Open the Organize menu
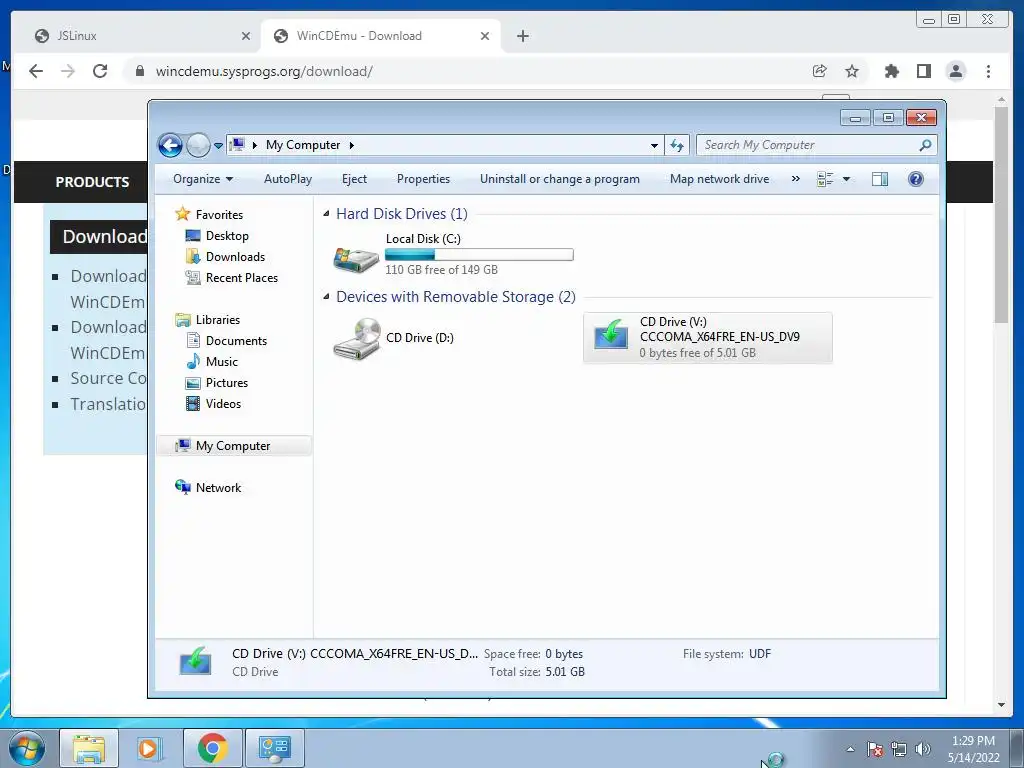This screenshot has width=1024, height=768. [202, 179]
